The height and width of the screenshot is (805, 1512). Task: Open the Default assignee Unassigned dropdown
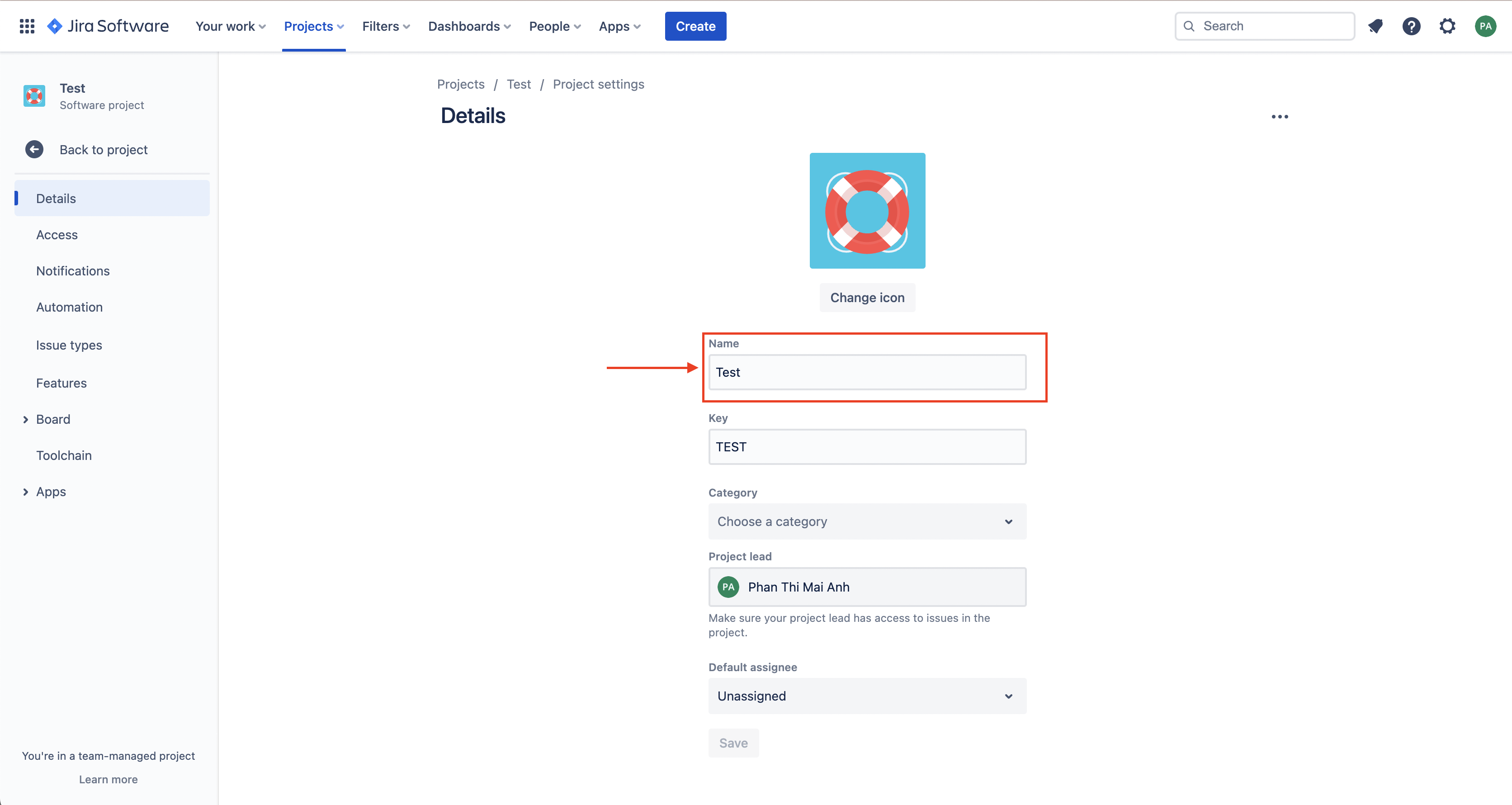pyautogui.click(x=867, y=696)
